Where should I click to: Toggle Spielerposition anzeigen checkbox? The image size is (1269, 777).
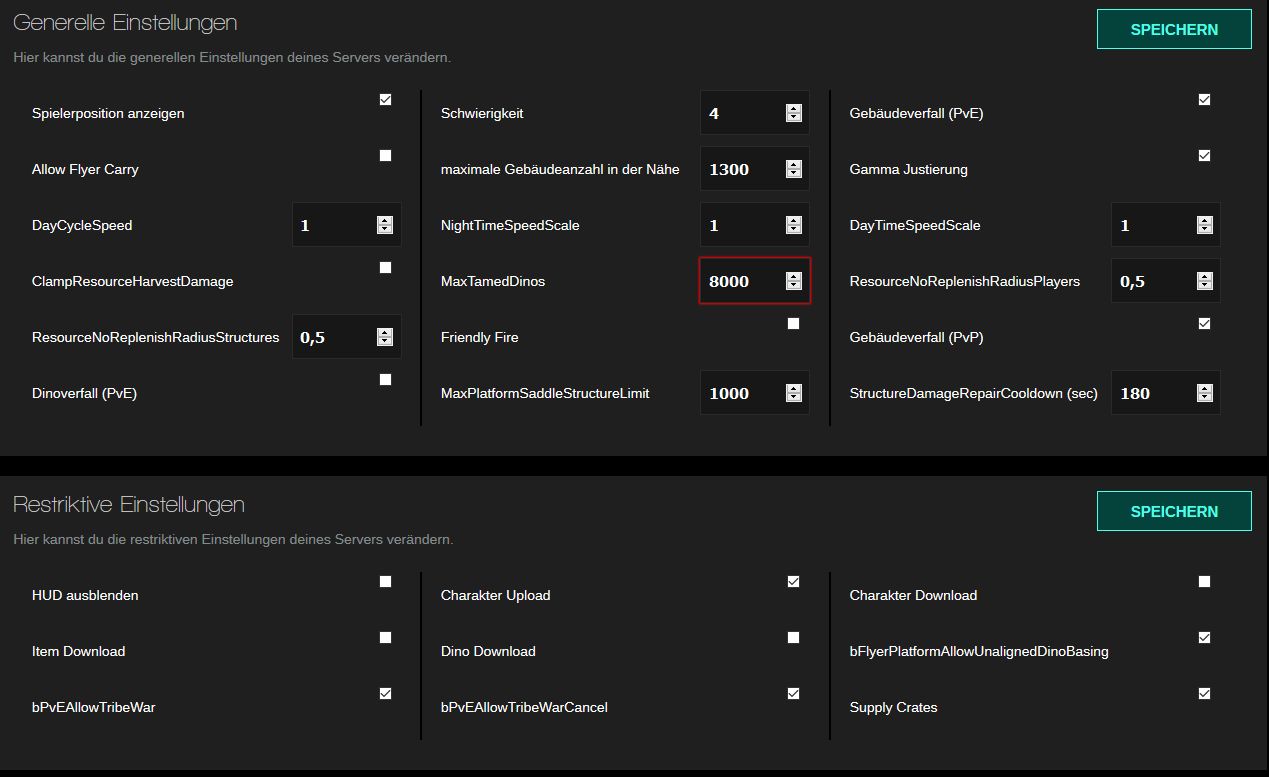click(x=385, y=100)
